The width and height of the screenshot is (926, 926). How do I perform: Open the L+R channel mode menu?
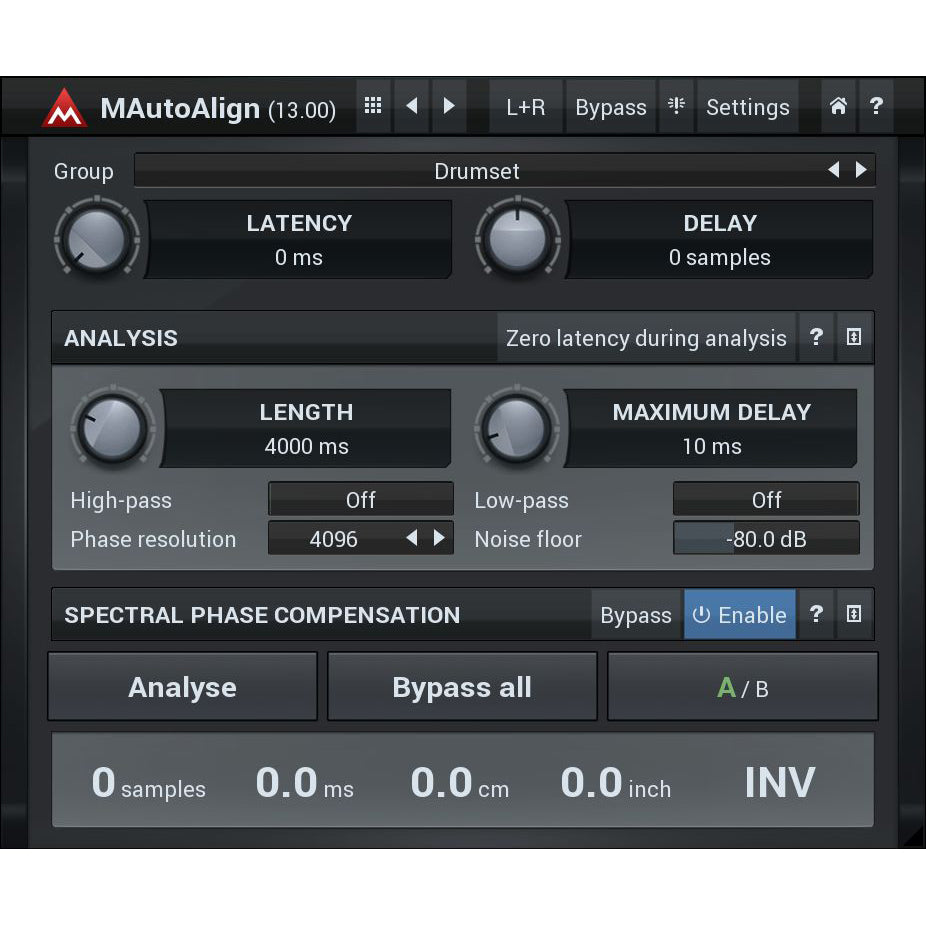(x=525, y=107)
